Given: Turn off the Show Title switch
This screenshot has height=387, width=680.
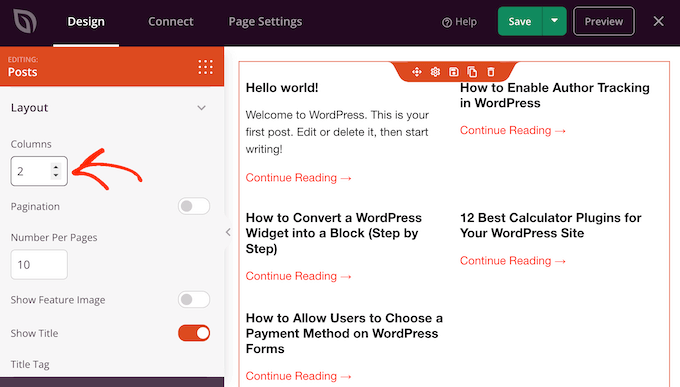Looking at the screenshot, I should (194, 333).
